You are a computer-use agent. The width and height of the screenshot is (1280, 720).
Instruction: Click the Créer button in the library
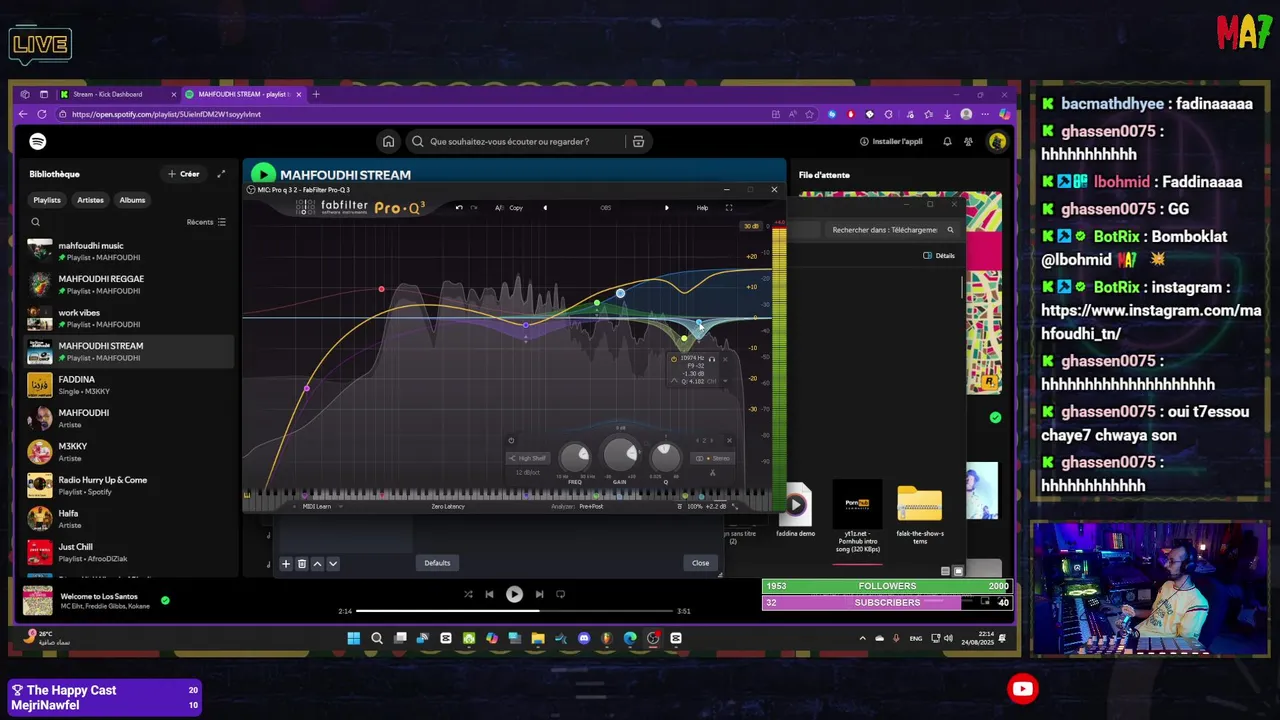(x=184, y=174)
